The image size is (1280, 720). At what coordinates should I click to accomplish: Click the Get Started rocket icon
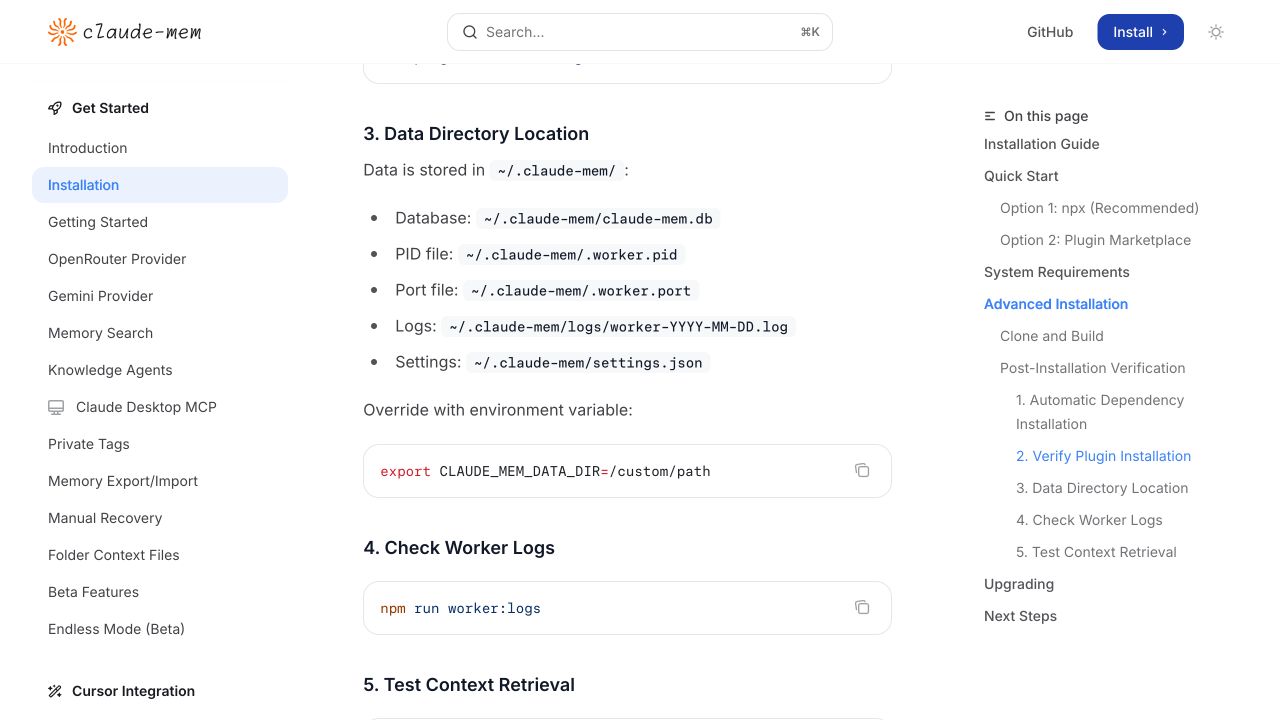(55, 108)
